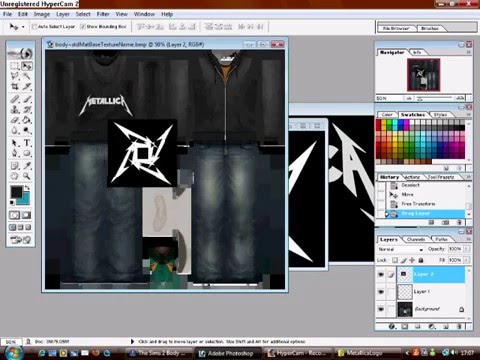Select the Notes tool
Image resolution: width=480 pixels, height=360 pixels.
click(14, 165)
